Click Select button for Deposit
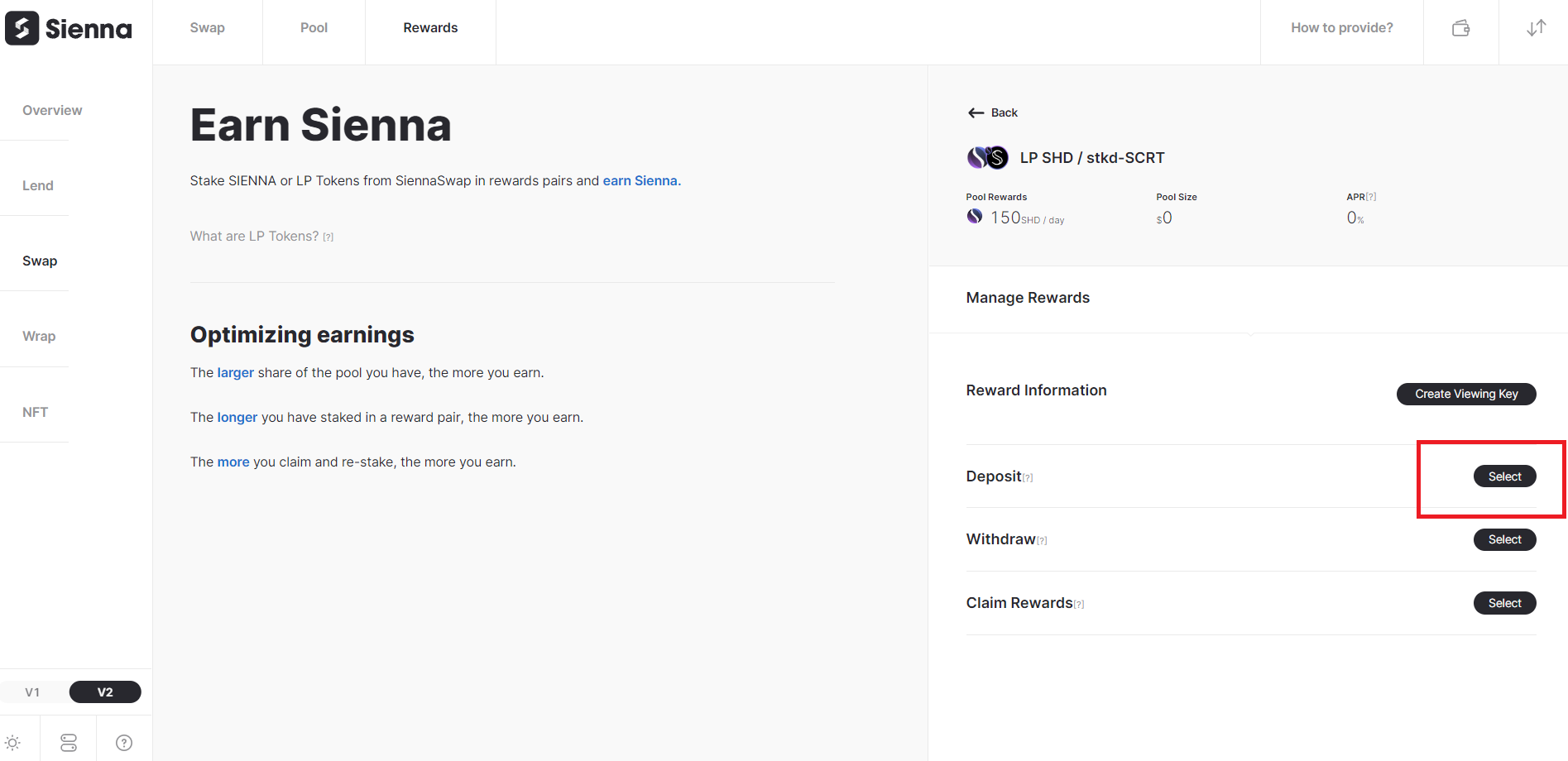Screen dimensions: 1568x761 (1505, 476)
